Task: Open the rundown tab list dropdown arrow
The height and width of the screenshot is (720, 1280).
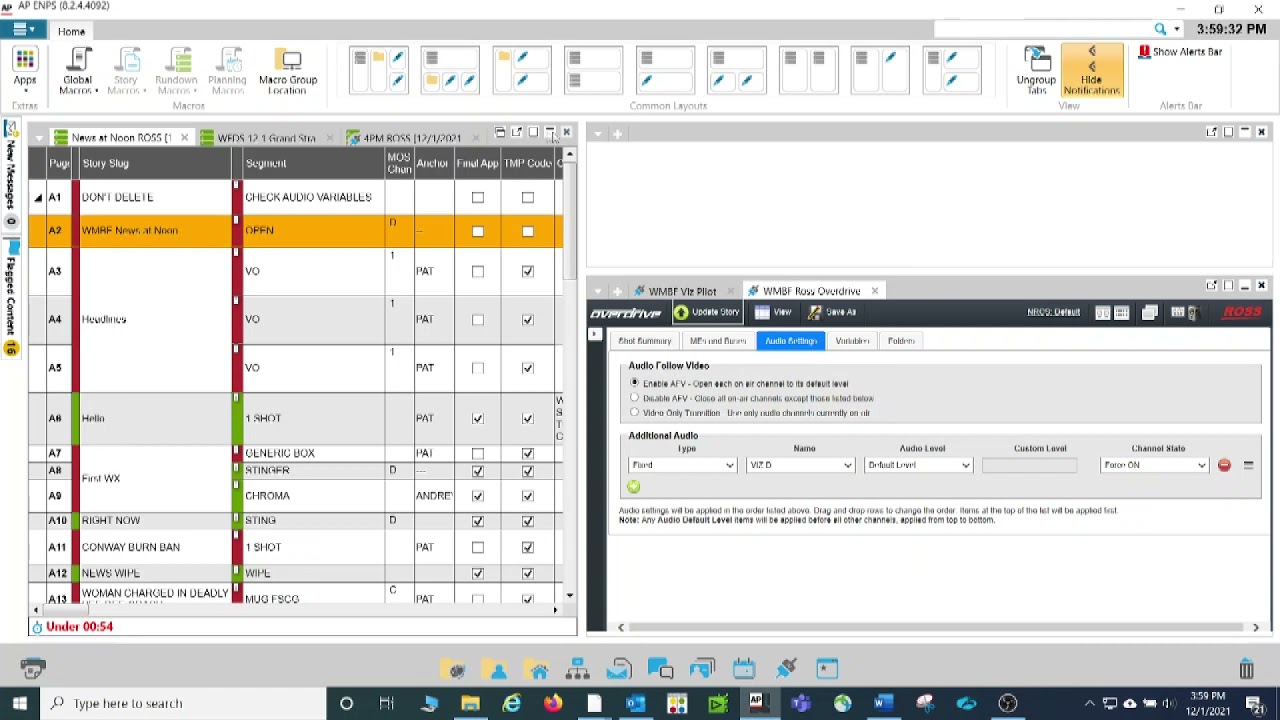Action: tap(39, 138)
